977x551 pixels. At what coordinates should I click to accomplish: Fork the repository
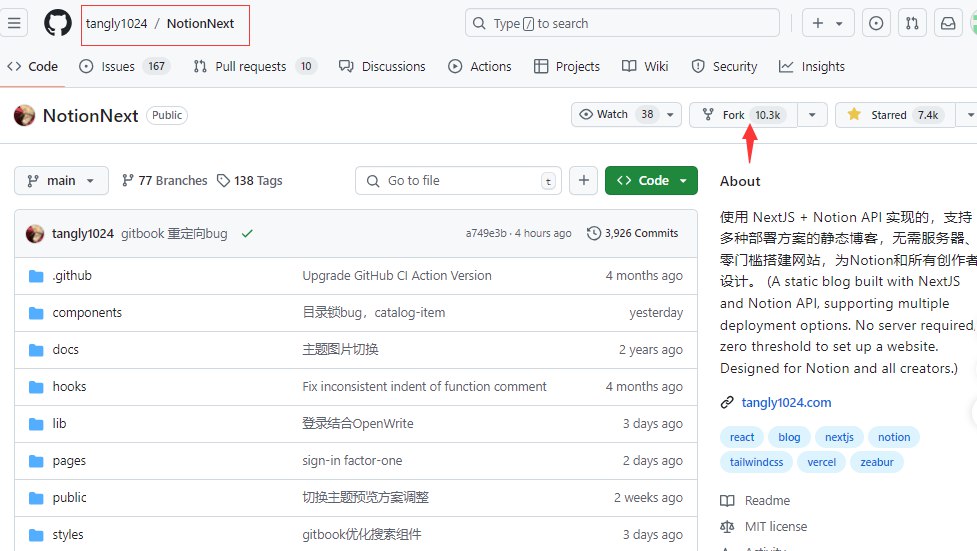point(743,115)
